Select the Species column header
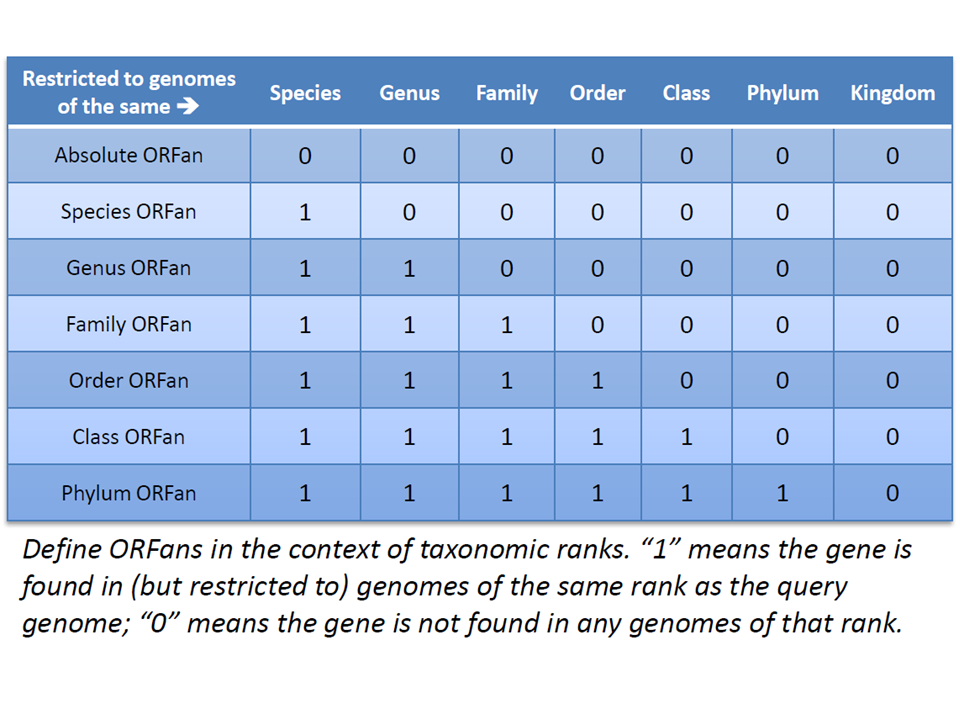This screenshot has width=960, height=720. click(x=305, y=93)
